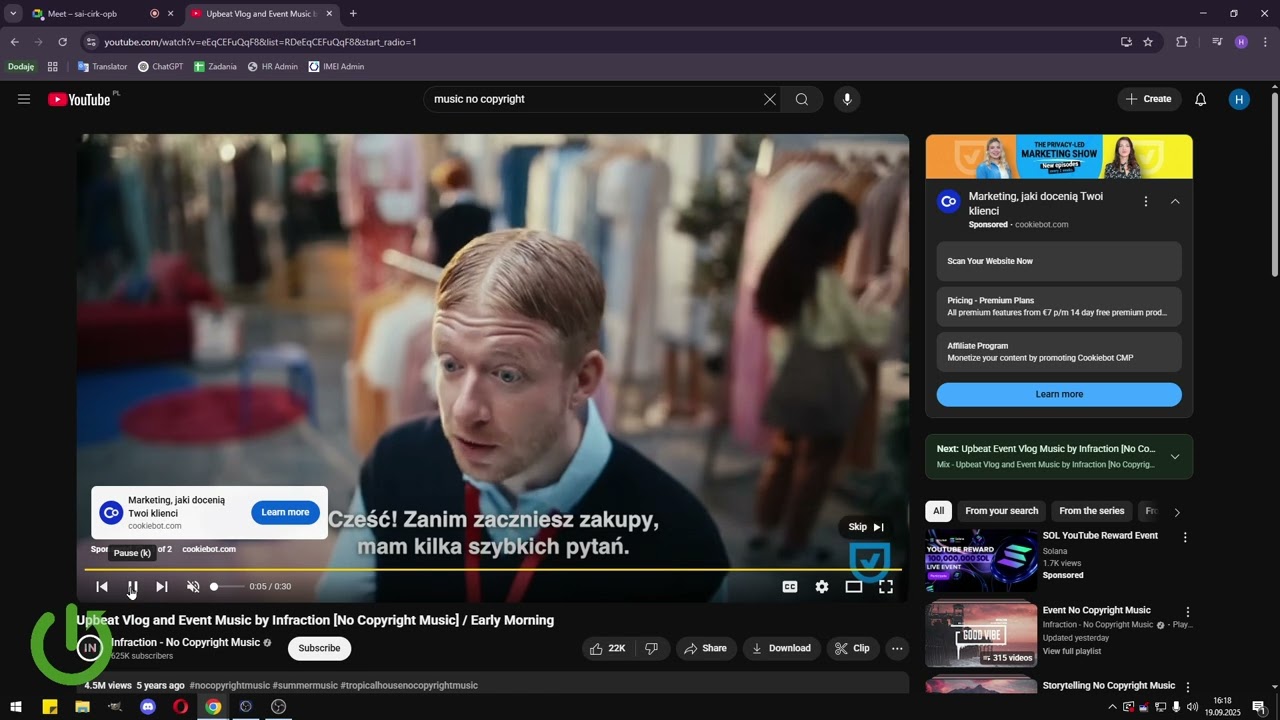This screenshot has height=720, width=1280.
Task: Show hidden system tray icons
Action: (x=1113, y=707)
